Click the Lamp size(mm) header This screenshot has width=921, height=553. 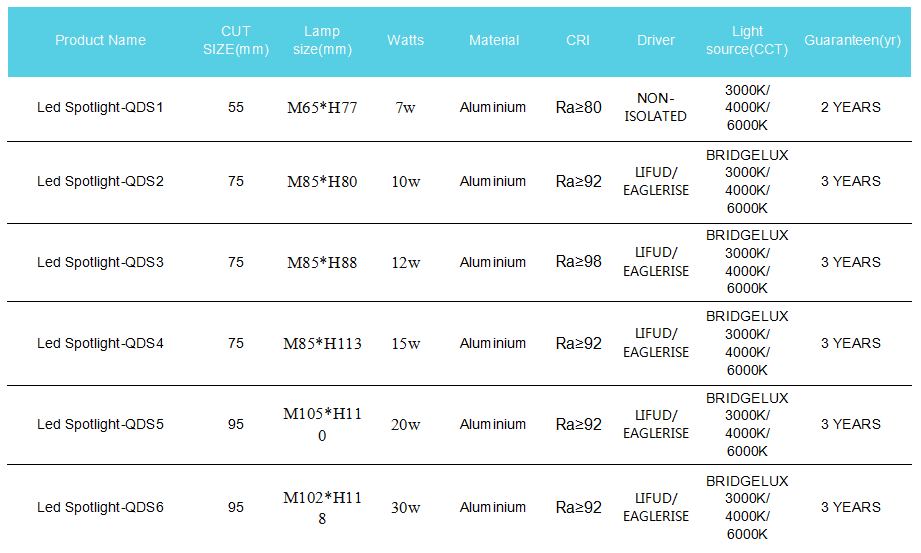click(322, 41)
